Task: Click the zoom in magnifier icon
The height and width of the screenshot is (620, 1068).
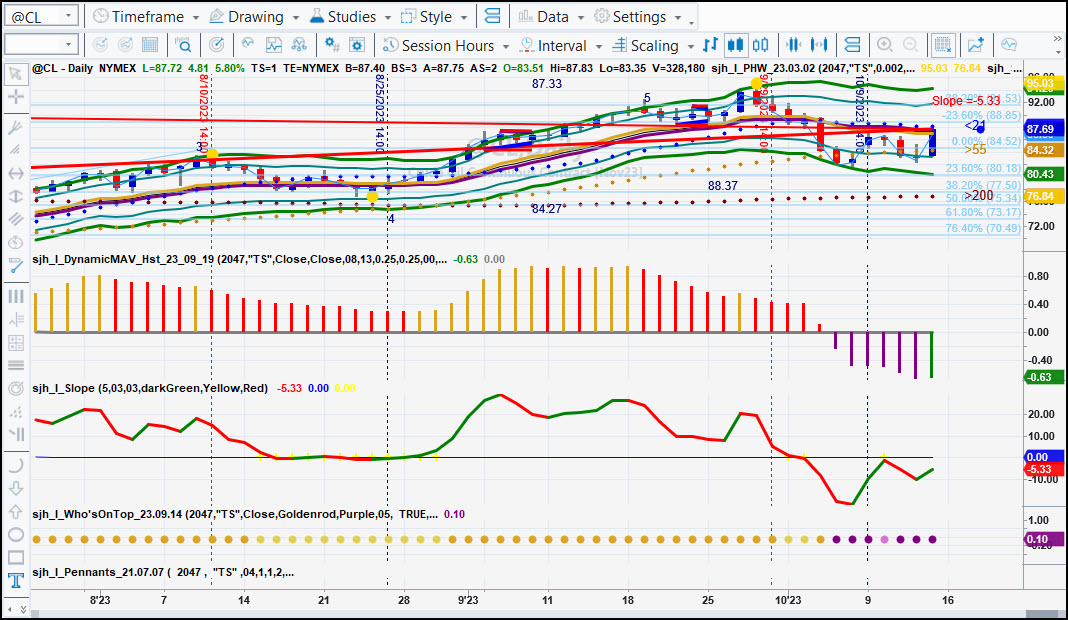Action: (885, 45)
